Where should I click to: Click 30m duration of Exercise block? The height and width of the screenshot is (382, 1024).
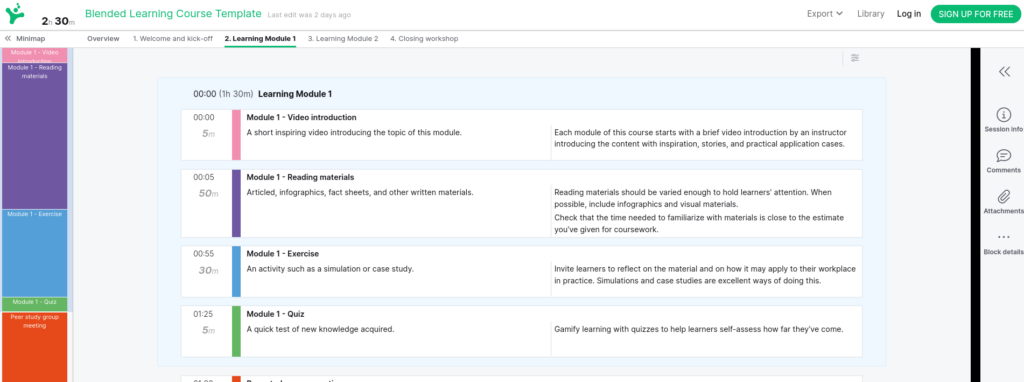pyautogui.click(x=208, y=270)
